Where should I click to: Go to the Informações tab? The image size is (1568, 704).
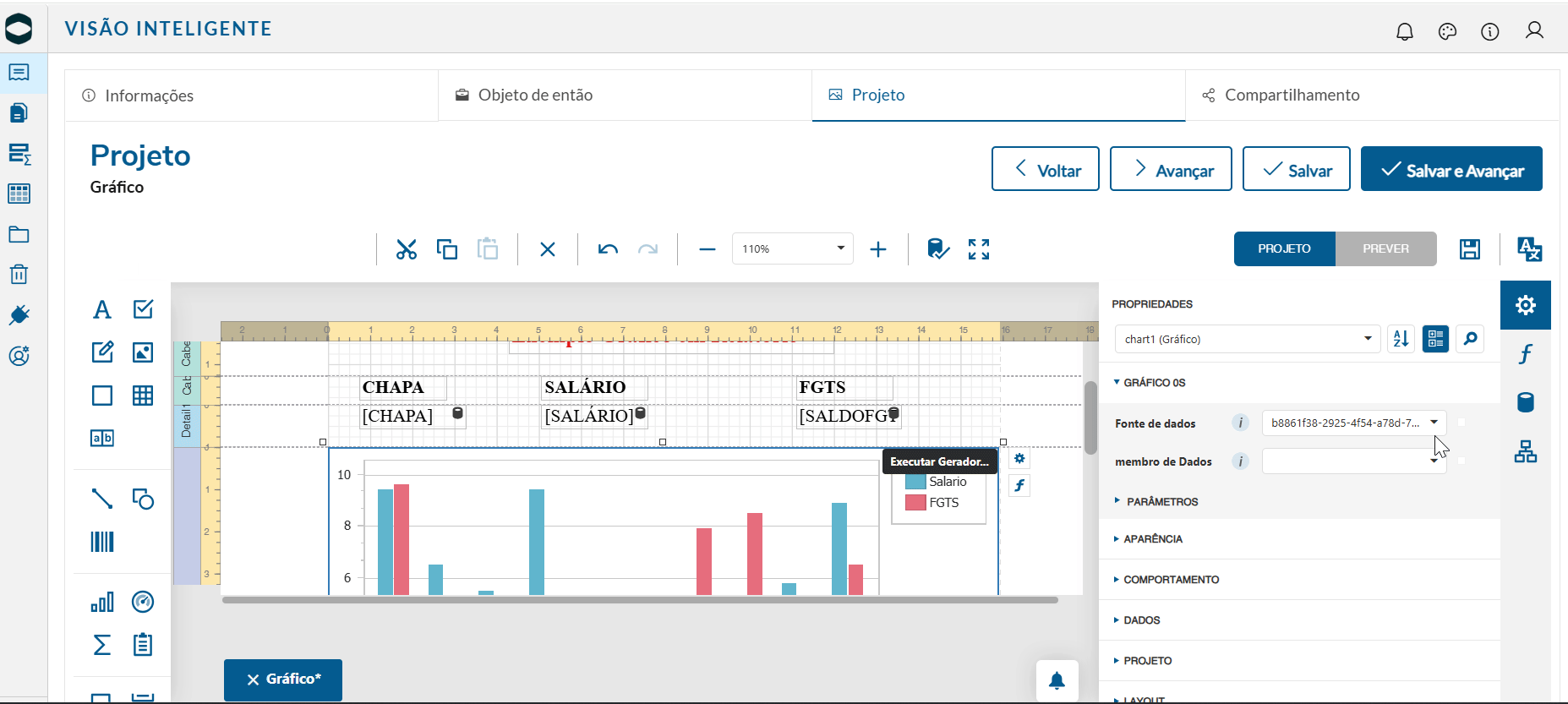[251, 96]
